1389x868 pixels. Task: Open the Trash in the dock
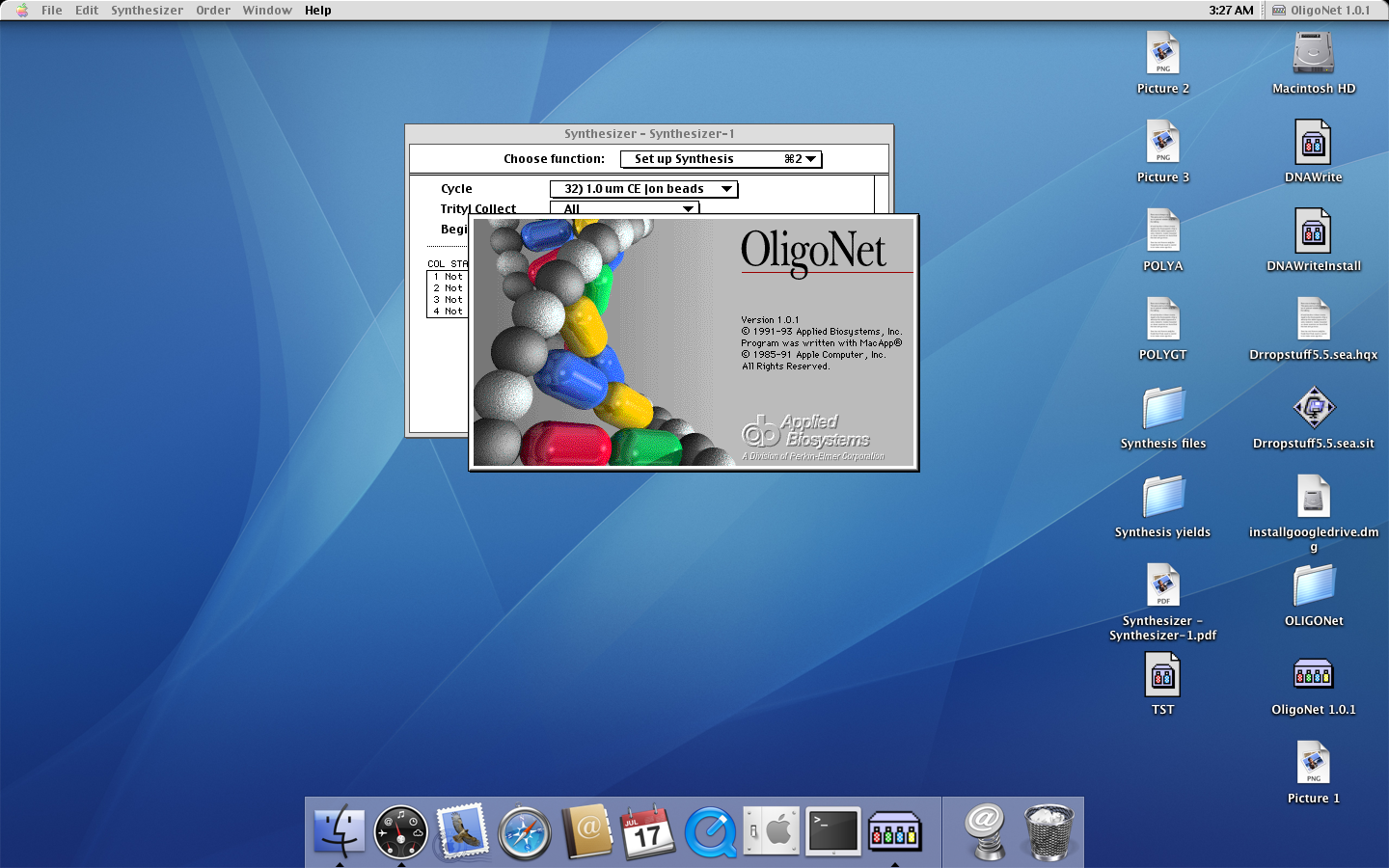[x=1048, y=831]
